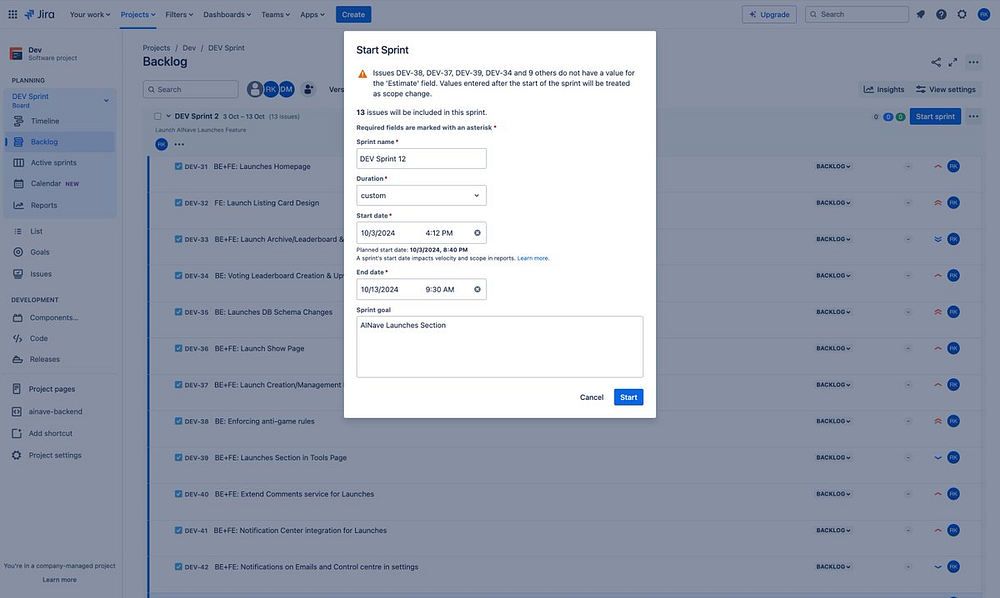Collapse the DEV Sprint 2 section chevron
The width and height of the screenshot is (1000, 598).
coord(168,116)
